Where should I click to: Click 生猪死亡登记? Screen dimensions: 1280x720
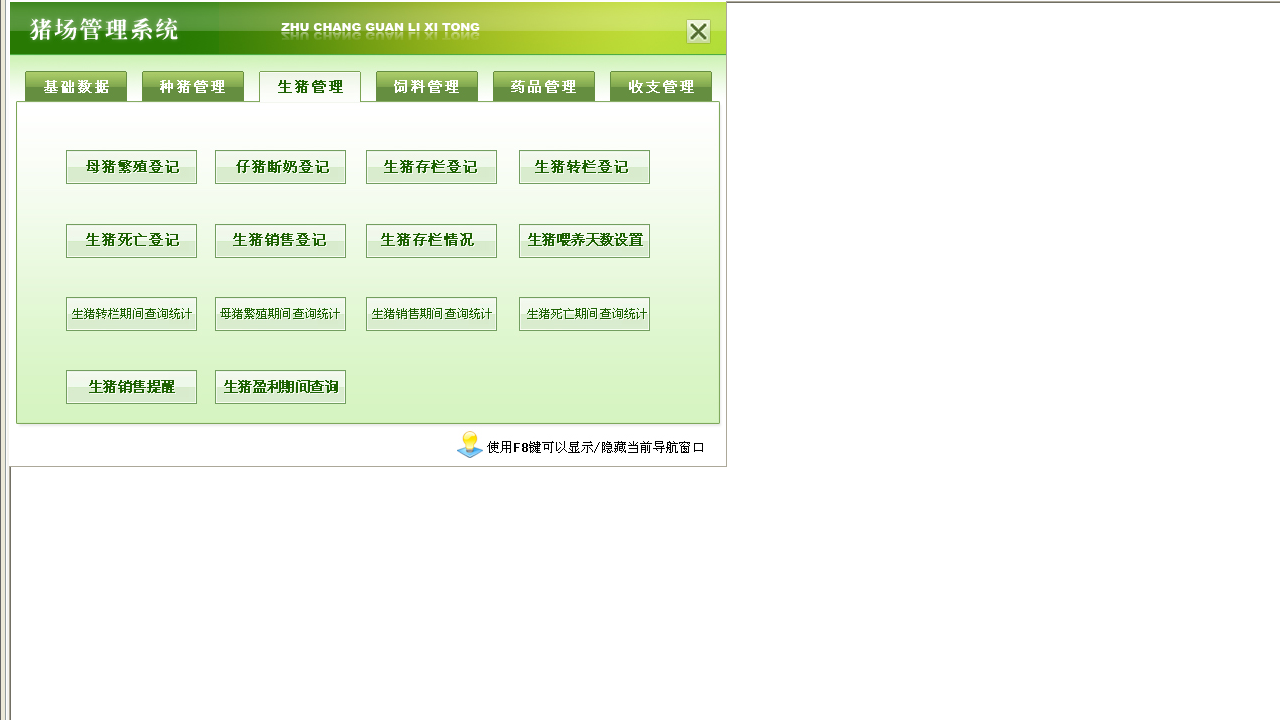pos(131,240)
